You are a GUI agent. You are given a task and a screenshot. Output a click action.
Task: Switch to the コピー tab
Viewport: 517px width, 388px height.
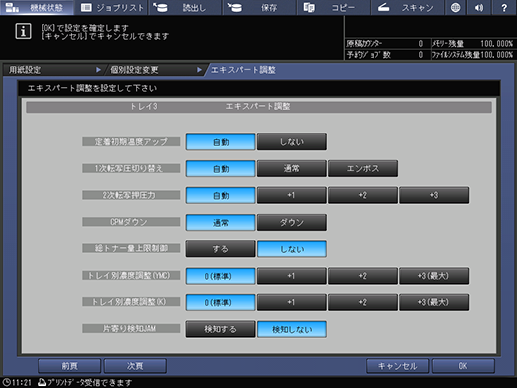(x=334, y=7)
